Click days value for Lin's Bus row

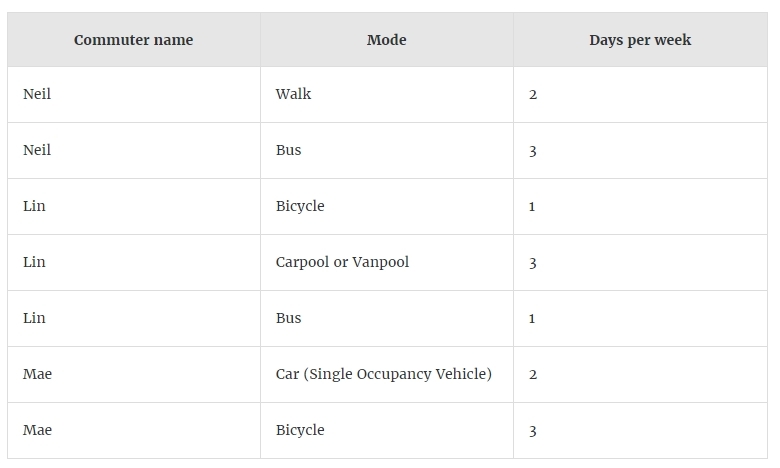point(640,318)
